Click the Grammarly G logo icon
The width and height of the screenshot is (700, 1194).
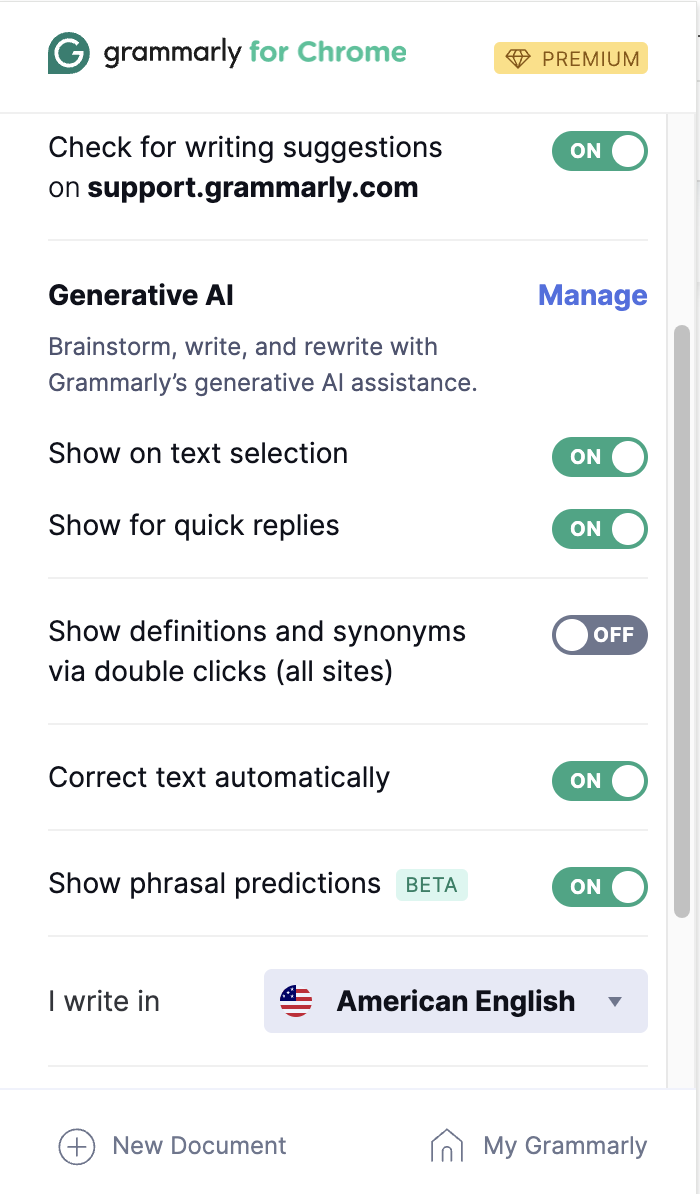69,53
